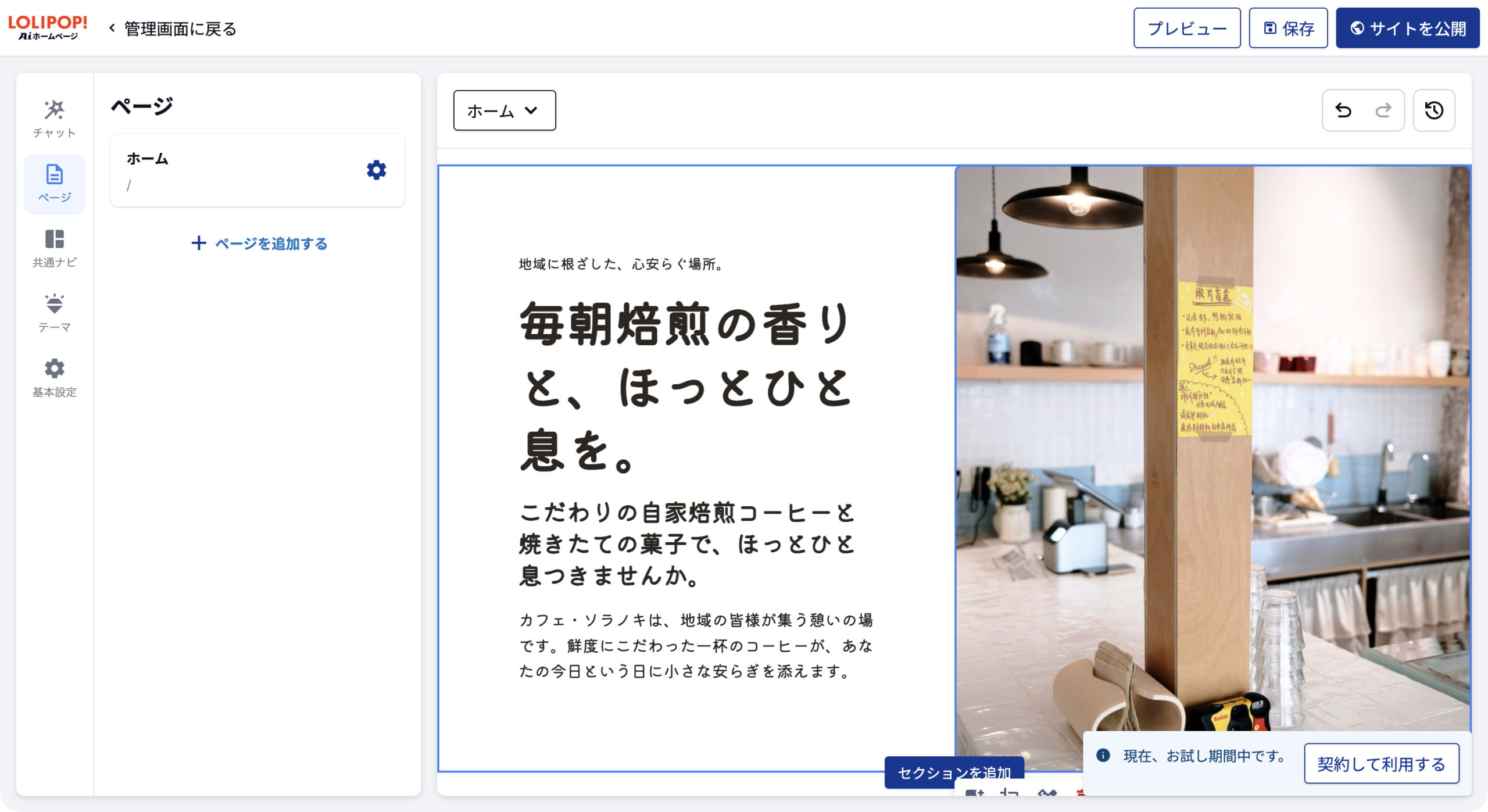Click the LOLIPOP! logo
Image resolution: width=1488 pixels, height=812 pixels.
(48, 27)
